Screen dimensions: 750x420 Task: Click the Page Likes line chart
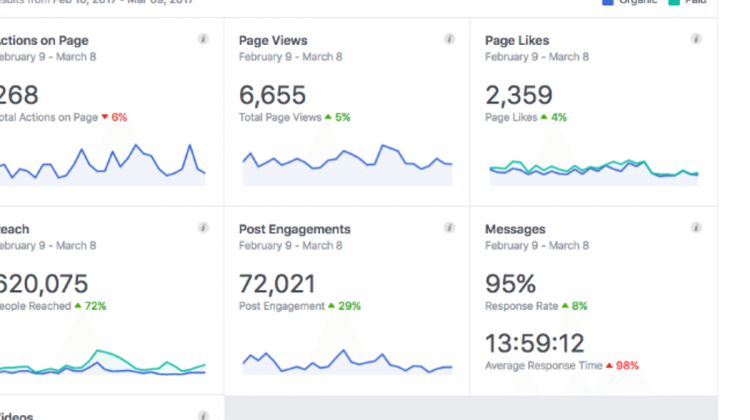point(594,172)
